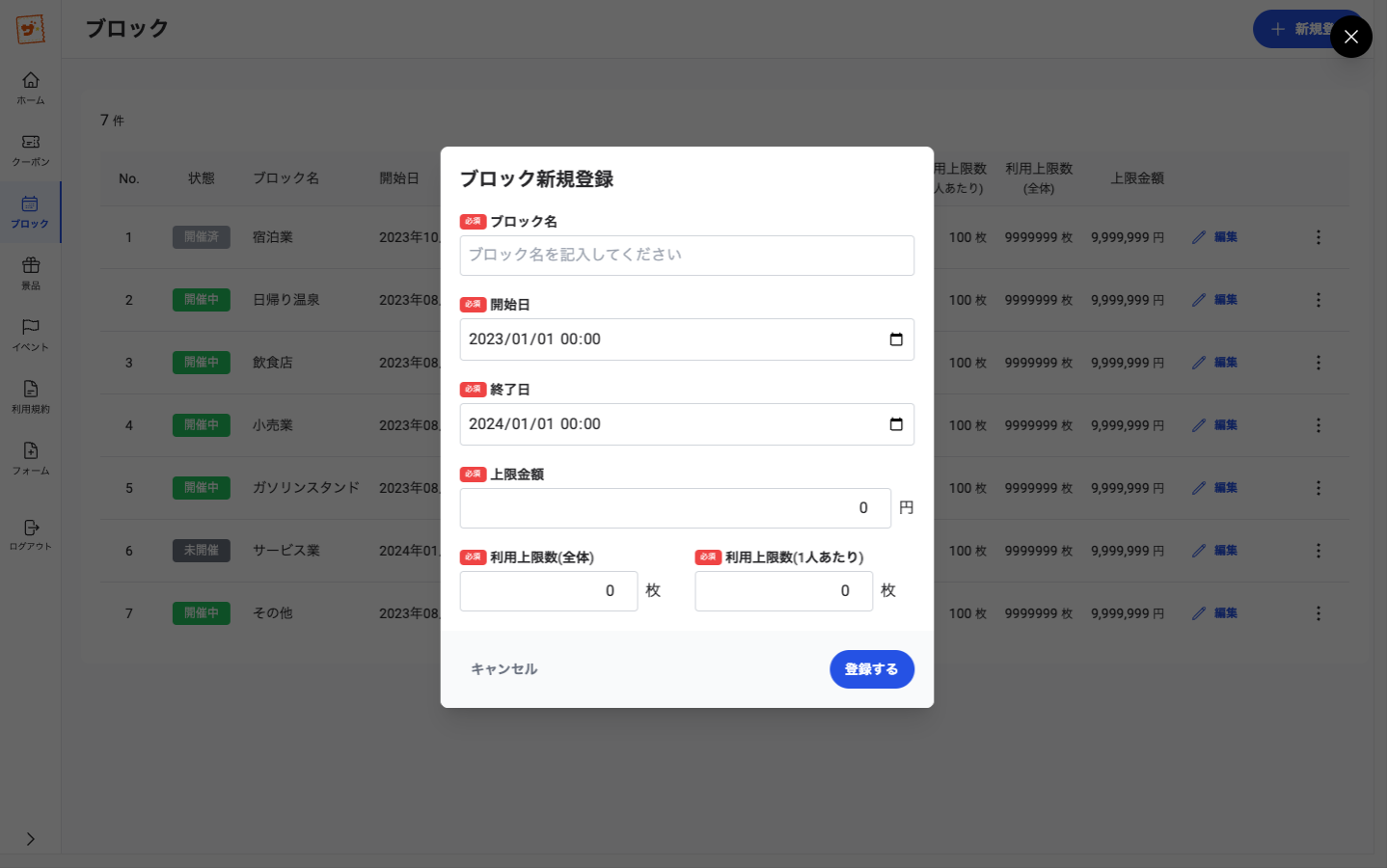Click the 上限金額 amount input
Viewport: 1388px width, 868px height.
(675, 508)
